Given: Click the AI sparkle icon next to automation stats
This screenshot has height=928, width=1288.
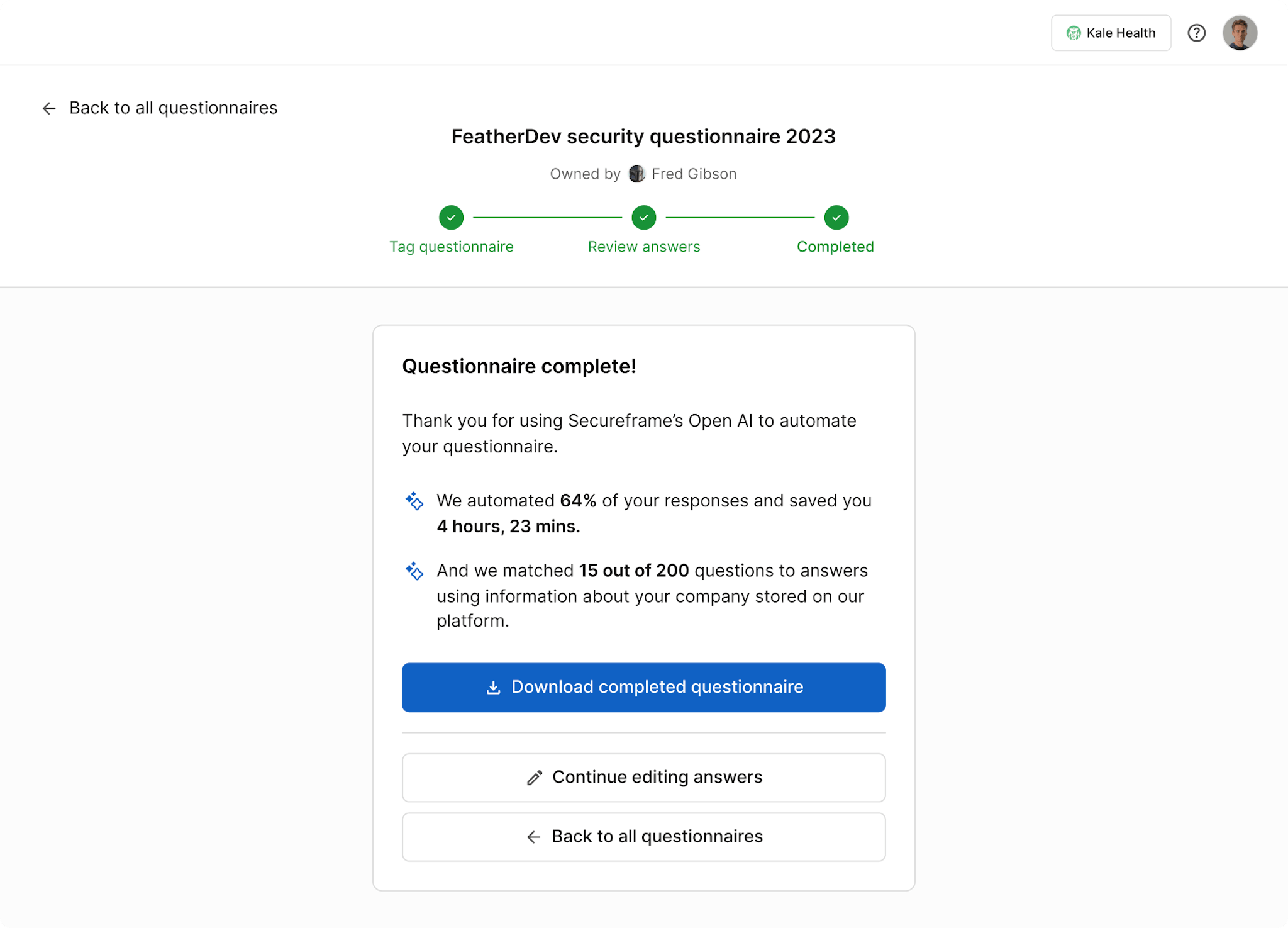Looking at the screenshot, I should click(414, 501).
